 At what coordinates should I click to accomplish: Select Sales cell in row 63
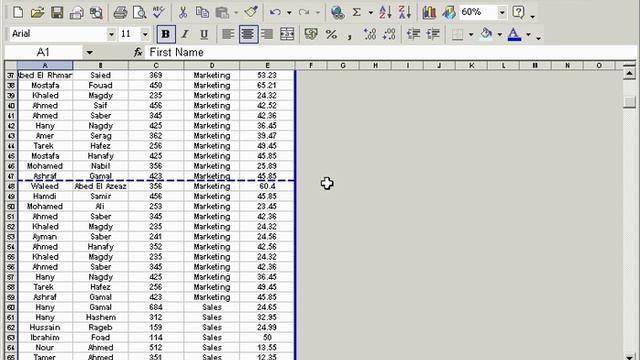click(212, 338)
